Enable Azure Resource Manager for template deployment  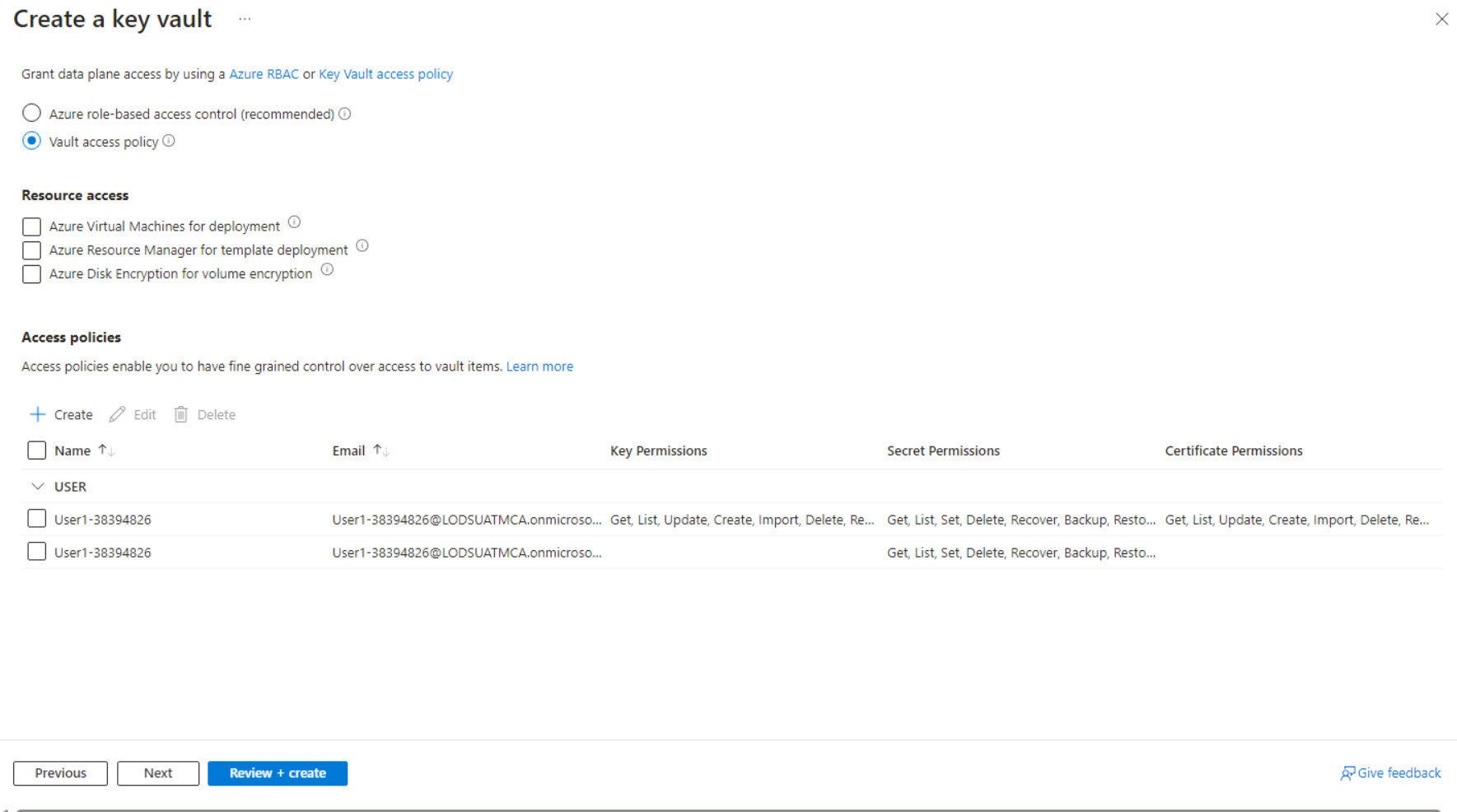click(x=31, y=250)
